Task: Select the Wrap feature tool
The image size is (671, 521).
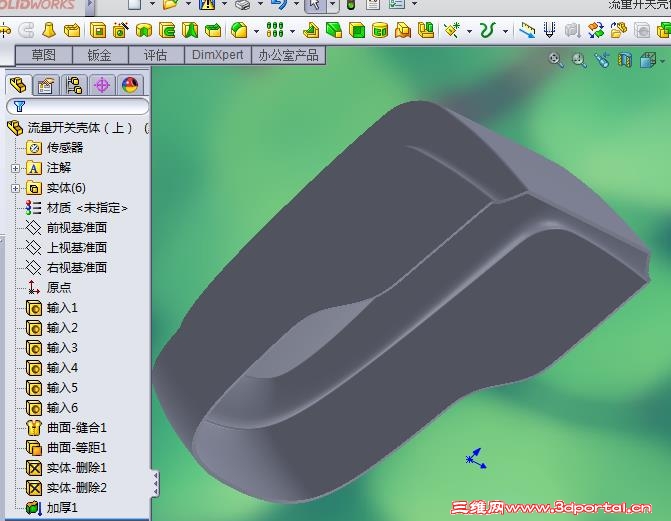Action: point(380,30)
